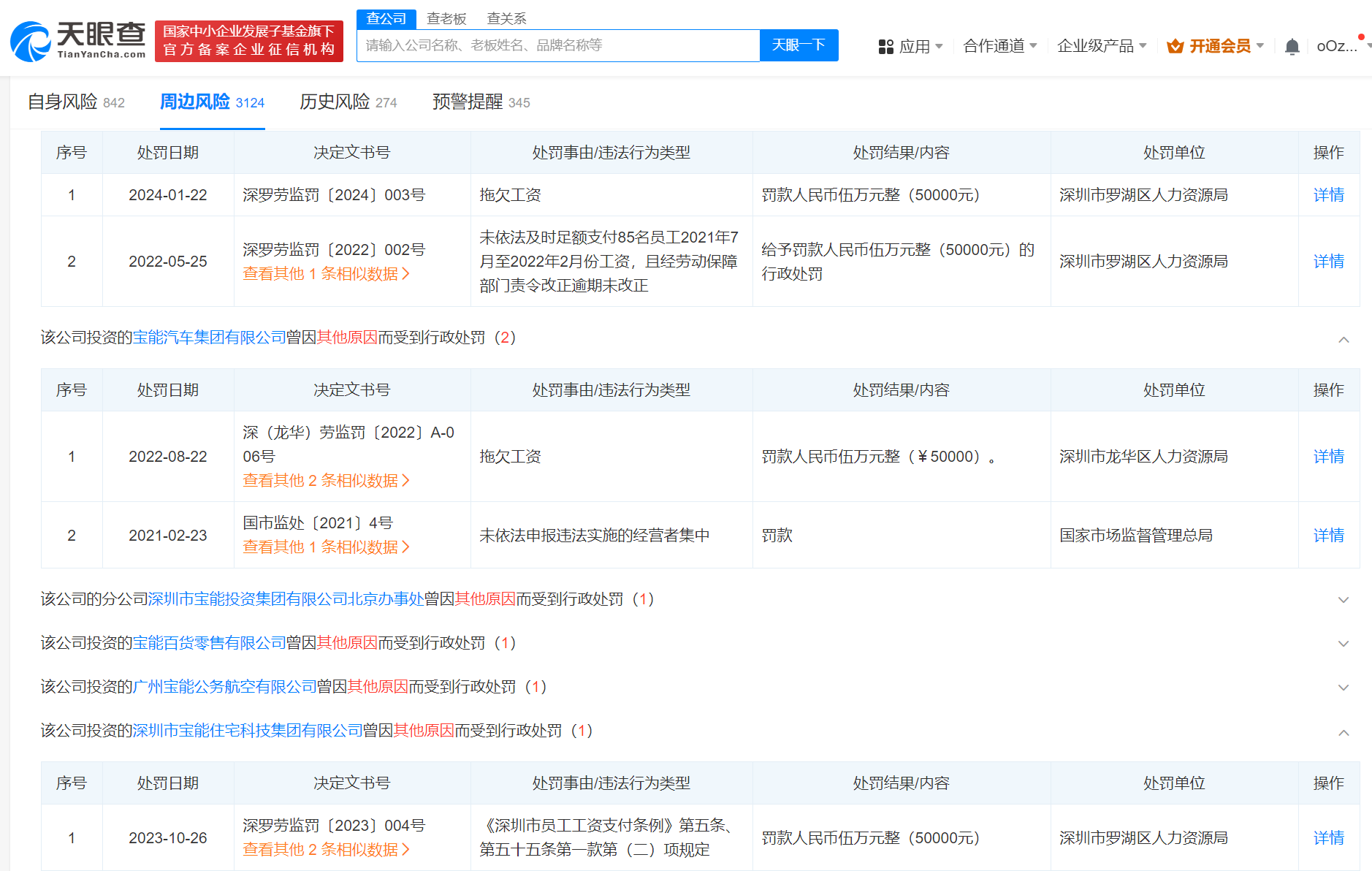Select the 查公司 search tab
The image size is (1372, 871).
tap(386, 19)
